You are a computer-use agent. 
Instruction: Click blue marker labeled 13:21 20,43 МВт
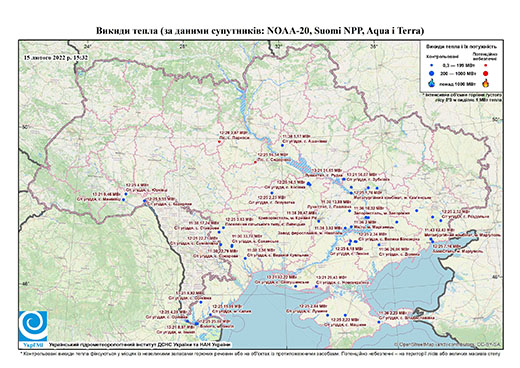pos(316,286)
